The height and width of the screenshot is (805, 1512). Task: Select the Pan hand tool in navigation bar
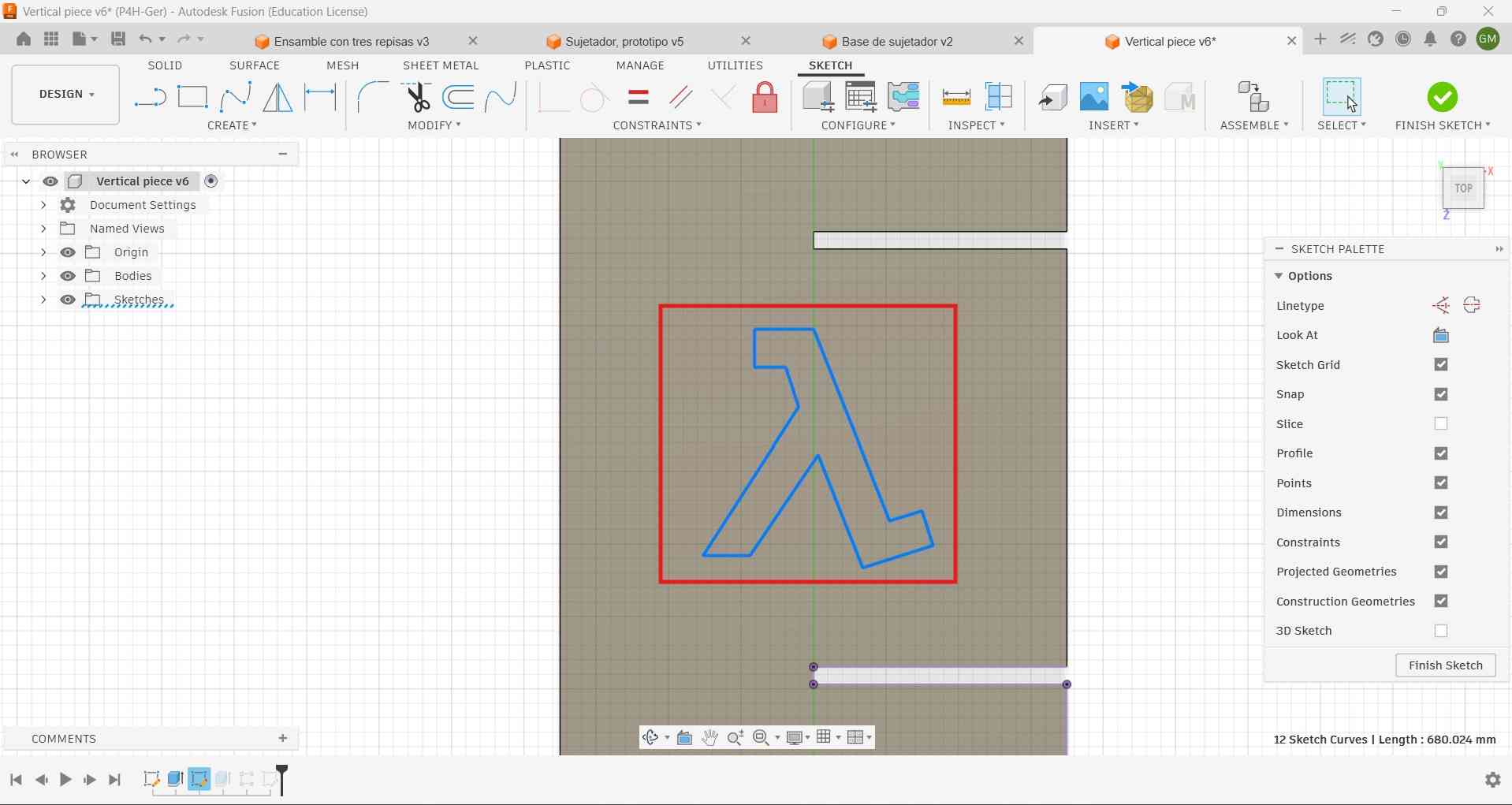pos(709,737)
